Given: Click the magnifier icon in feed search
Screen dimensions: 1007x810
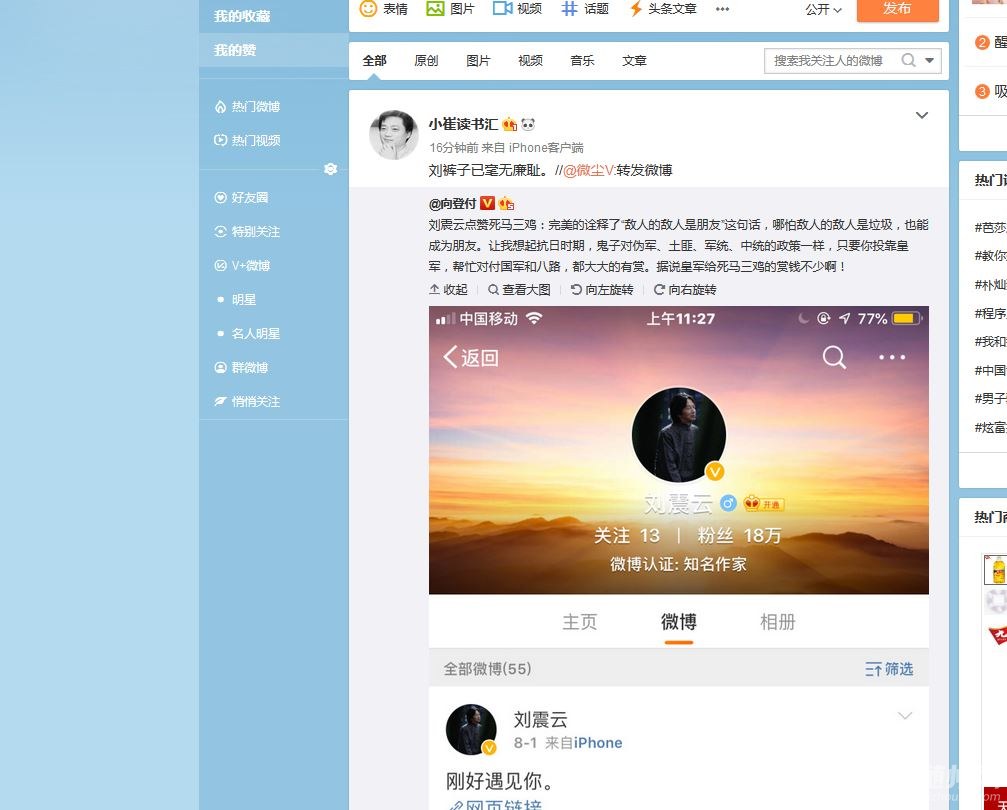Looking at the screenshot, I should click(x=908, y=60).
